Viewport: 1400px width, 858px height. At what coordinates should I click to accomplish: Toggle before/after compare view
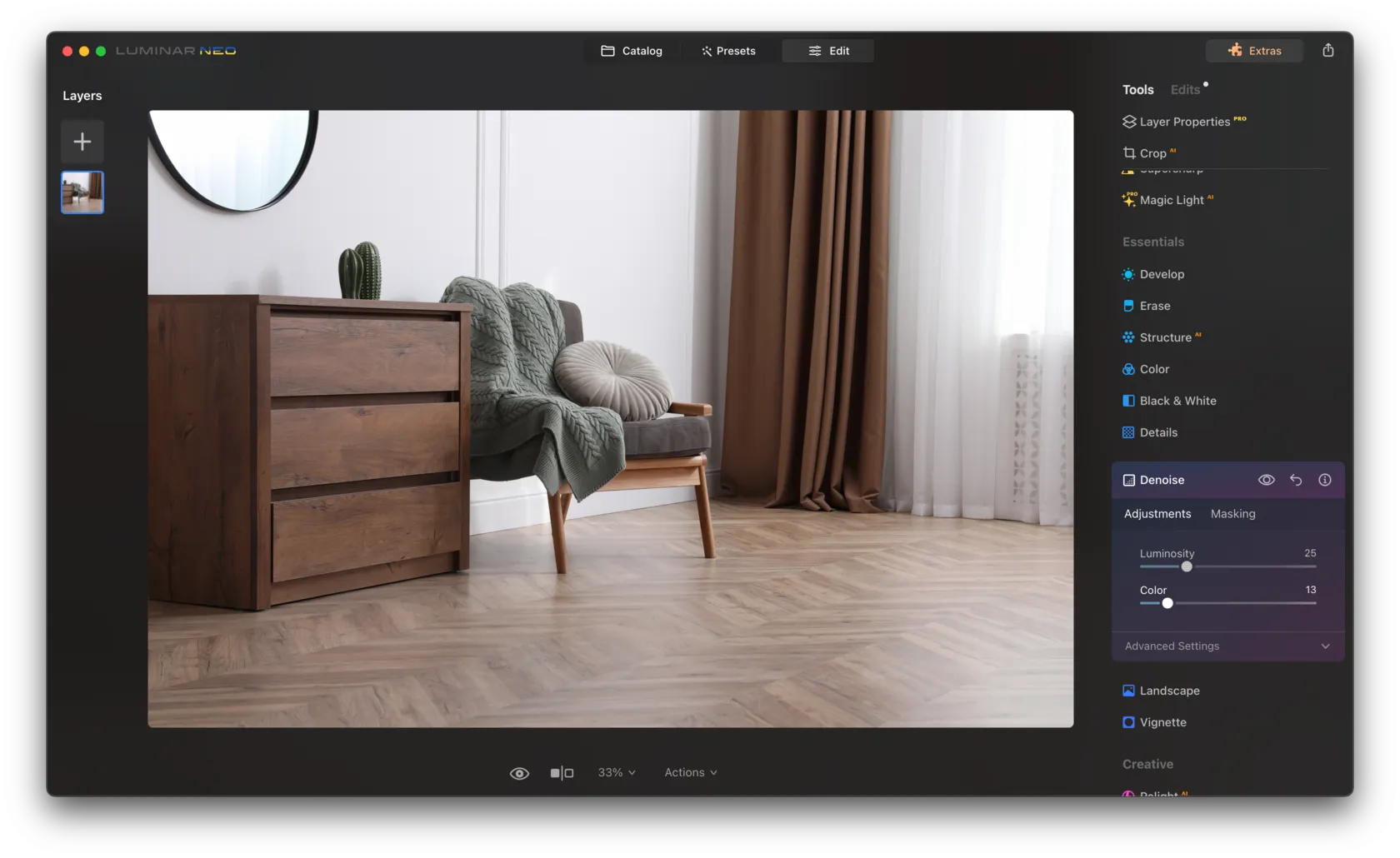tap(562, 773)
